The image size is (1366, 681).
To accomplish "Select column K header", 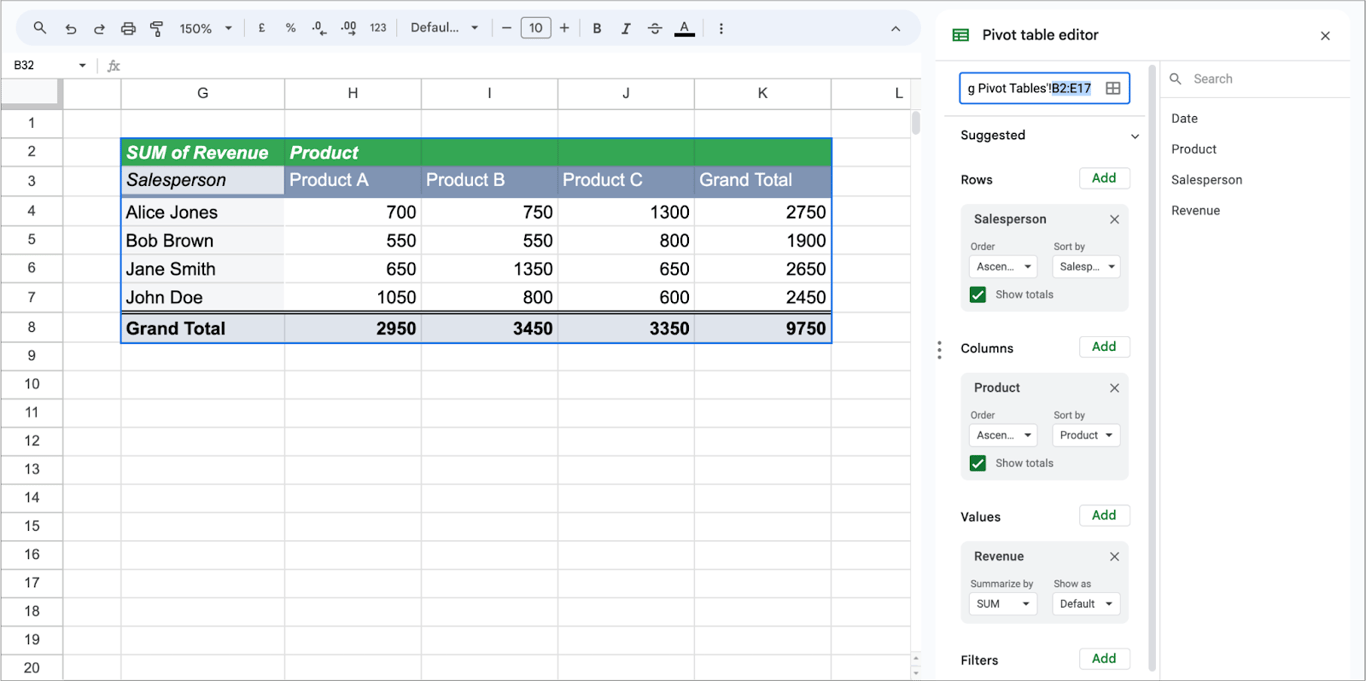I will coord(763,93).
